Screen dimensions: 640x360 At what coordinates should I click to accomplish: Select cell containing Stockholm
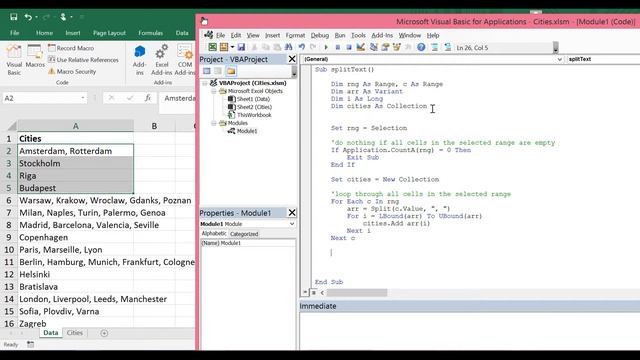point(76,163)
